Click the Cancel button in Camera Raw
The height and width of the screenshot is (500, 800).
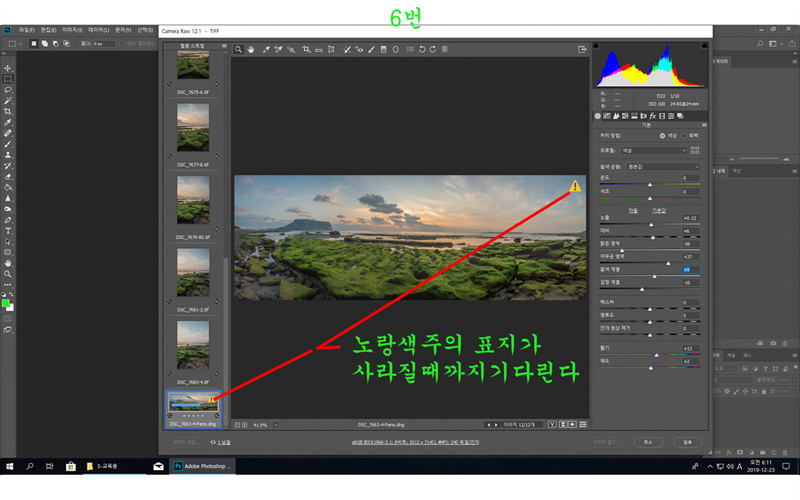pos(648,442)
